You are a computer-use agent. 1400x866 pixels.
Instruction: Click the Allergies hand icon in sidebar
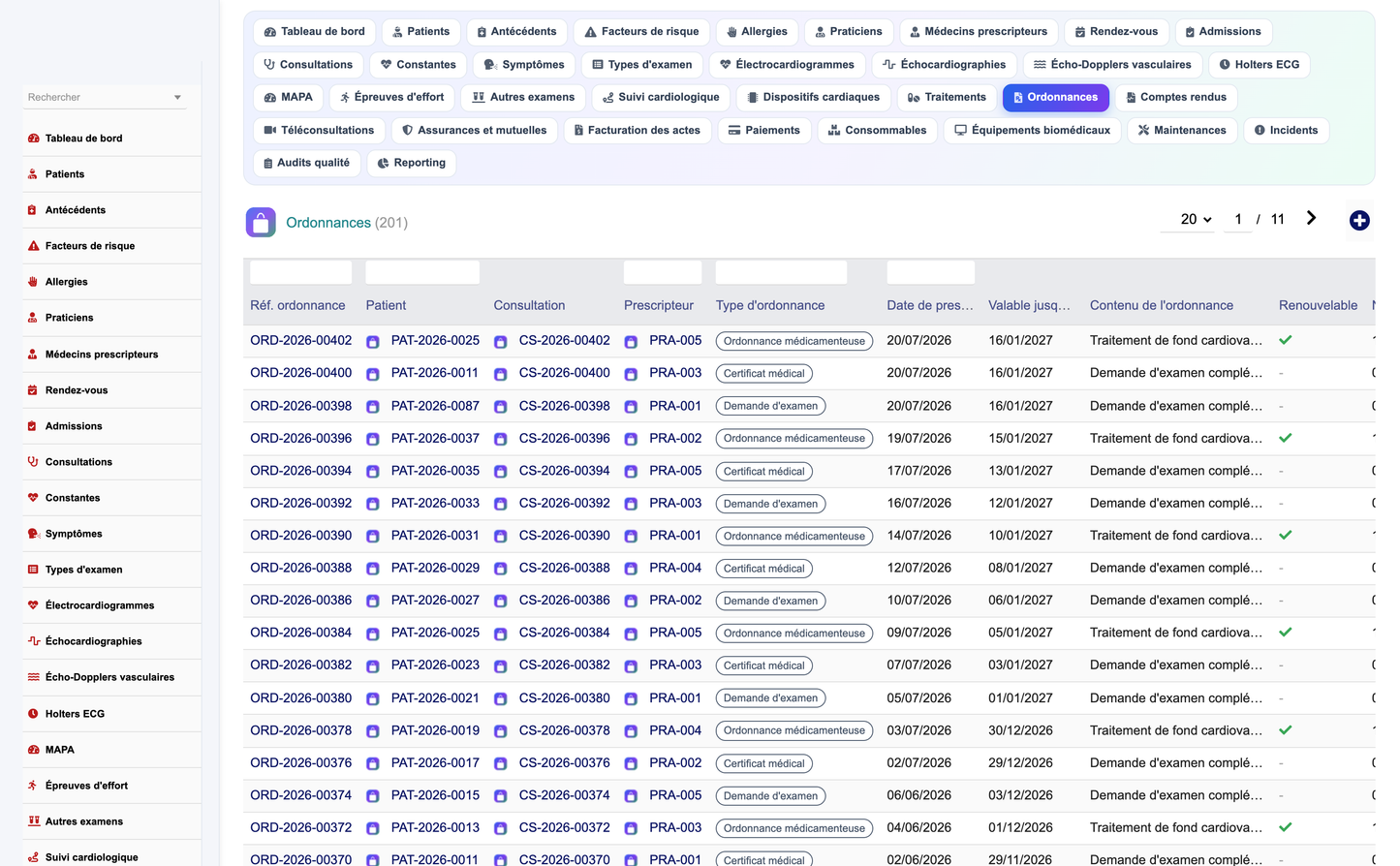click(x=34, y=282)
